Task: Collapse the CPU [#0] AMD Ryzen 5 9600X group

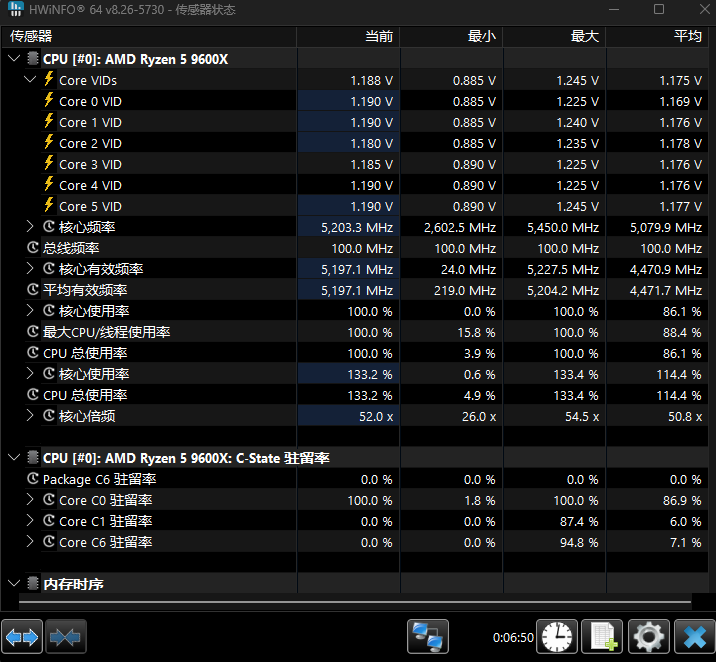Action: [x=14, y=59]
